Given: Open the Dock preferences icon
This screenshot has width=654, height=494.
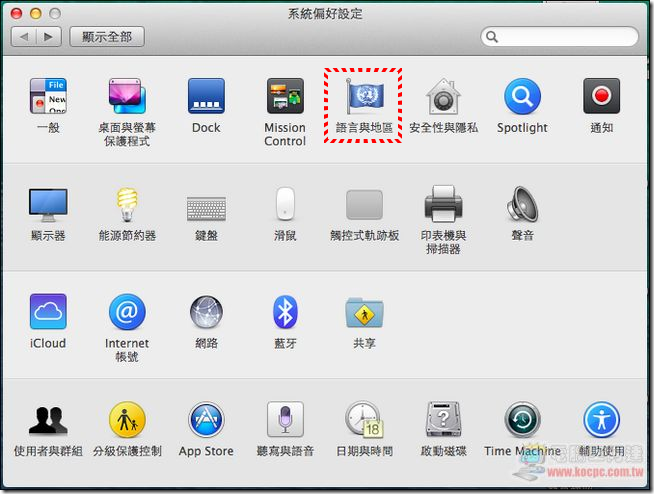Looking at the screenshot, I should tap(206, 96).
